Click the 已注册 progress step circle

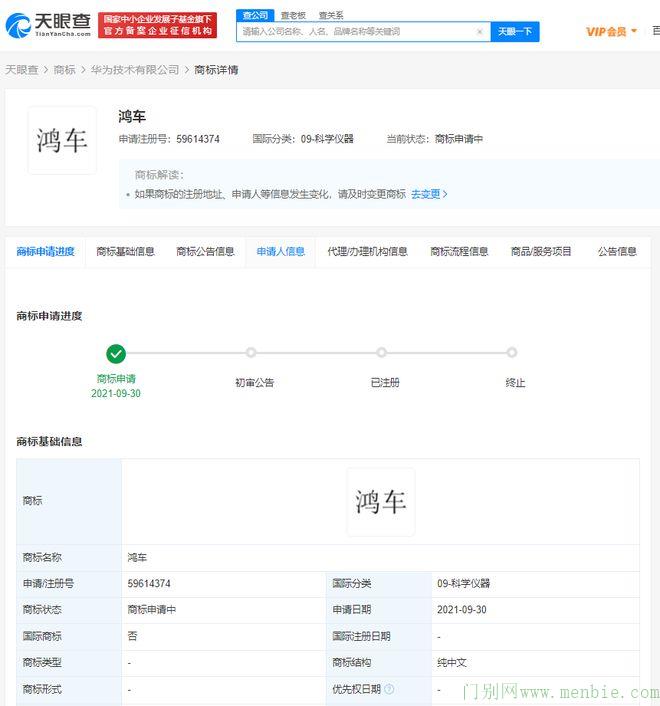click(381, 353)
